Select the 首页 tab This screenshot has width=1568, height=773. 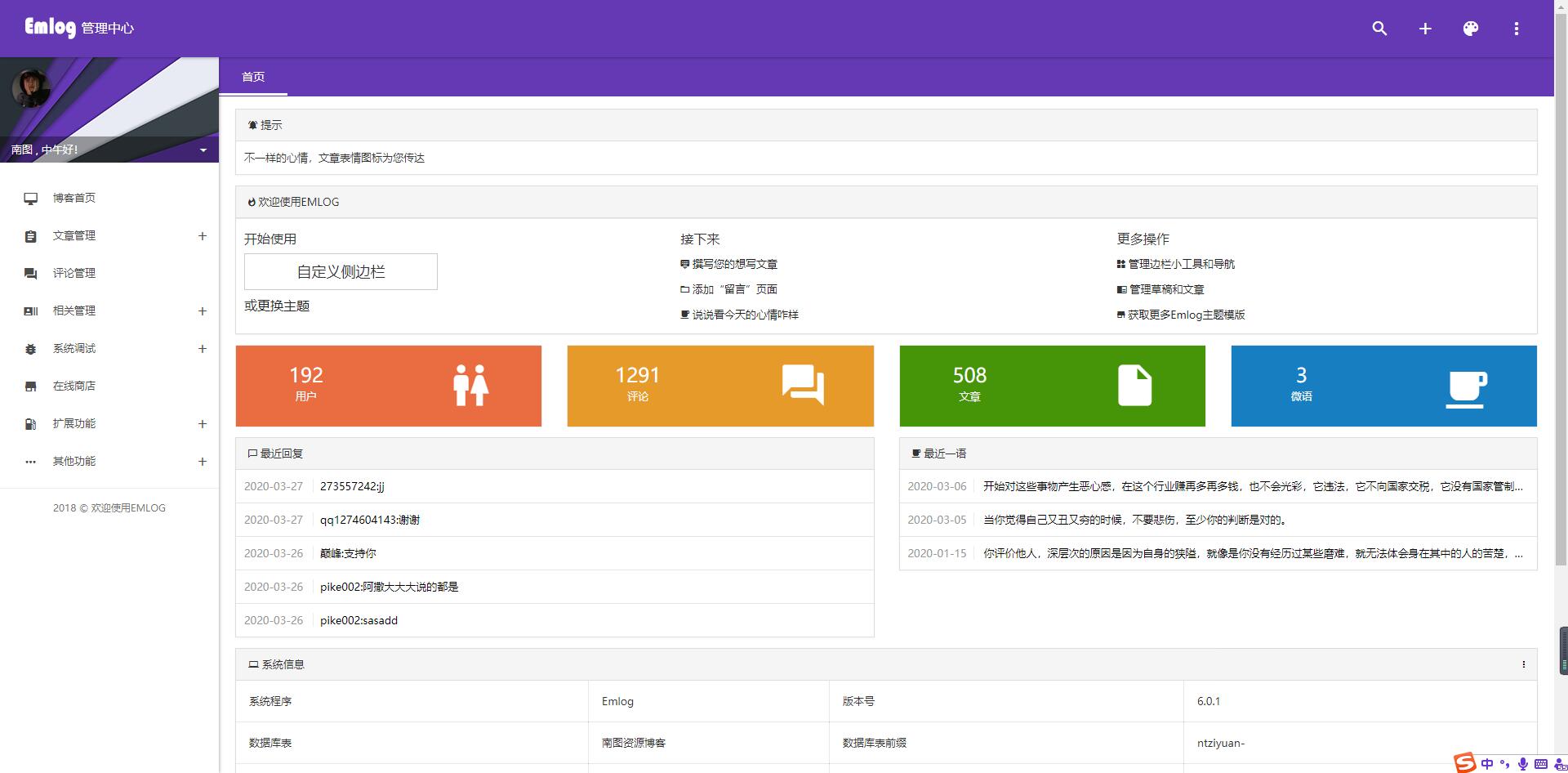253,77
